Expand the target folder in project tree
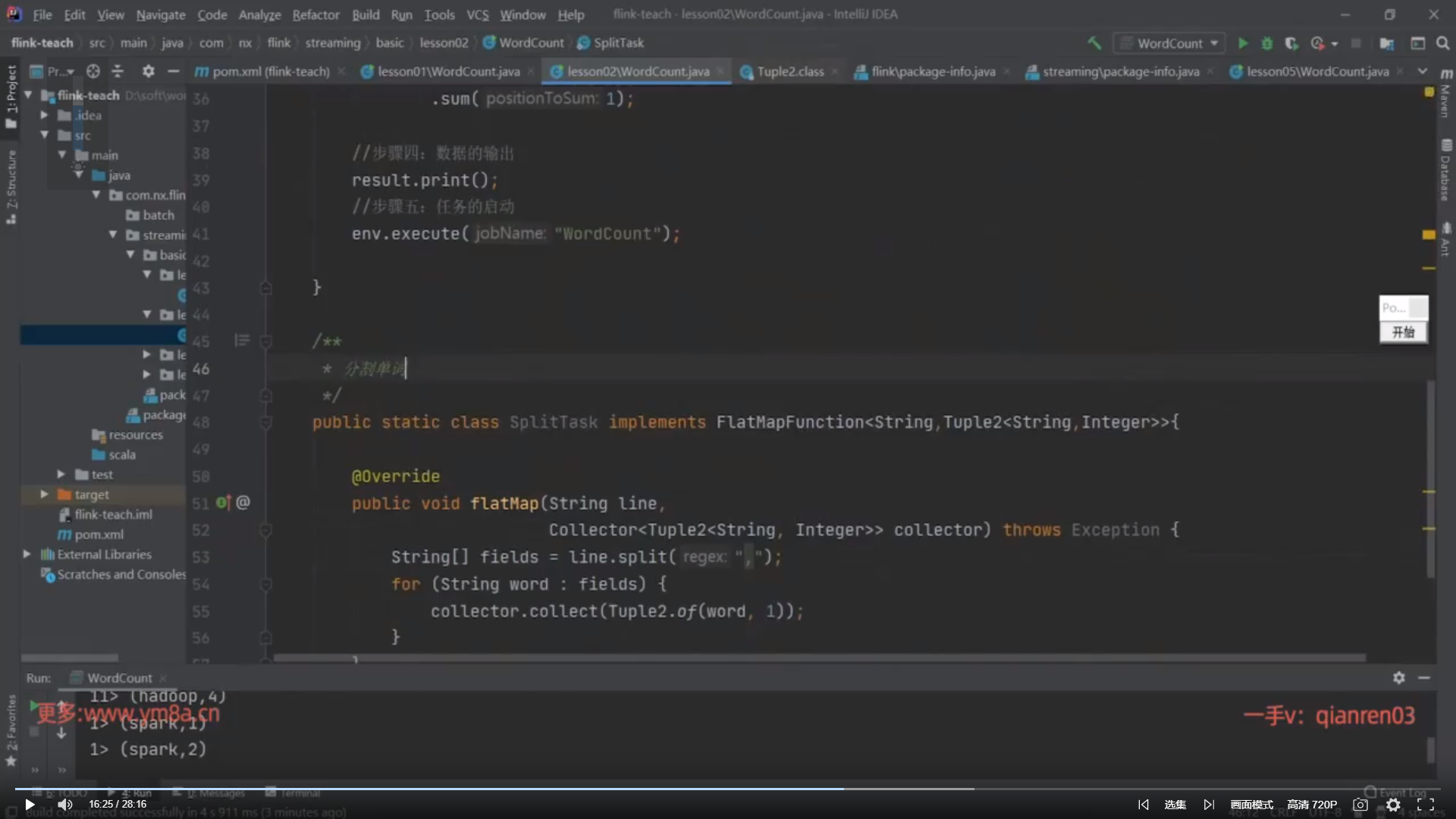Image resolution: width=1456 pixels, height=819 pixels. [x=44, y=494]
